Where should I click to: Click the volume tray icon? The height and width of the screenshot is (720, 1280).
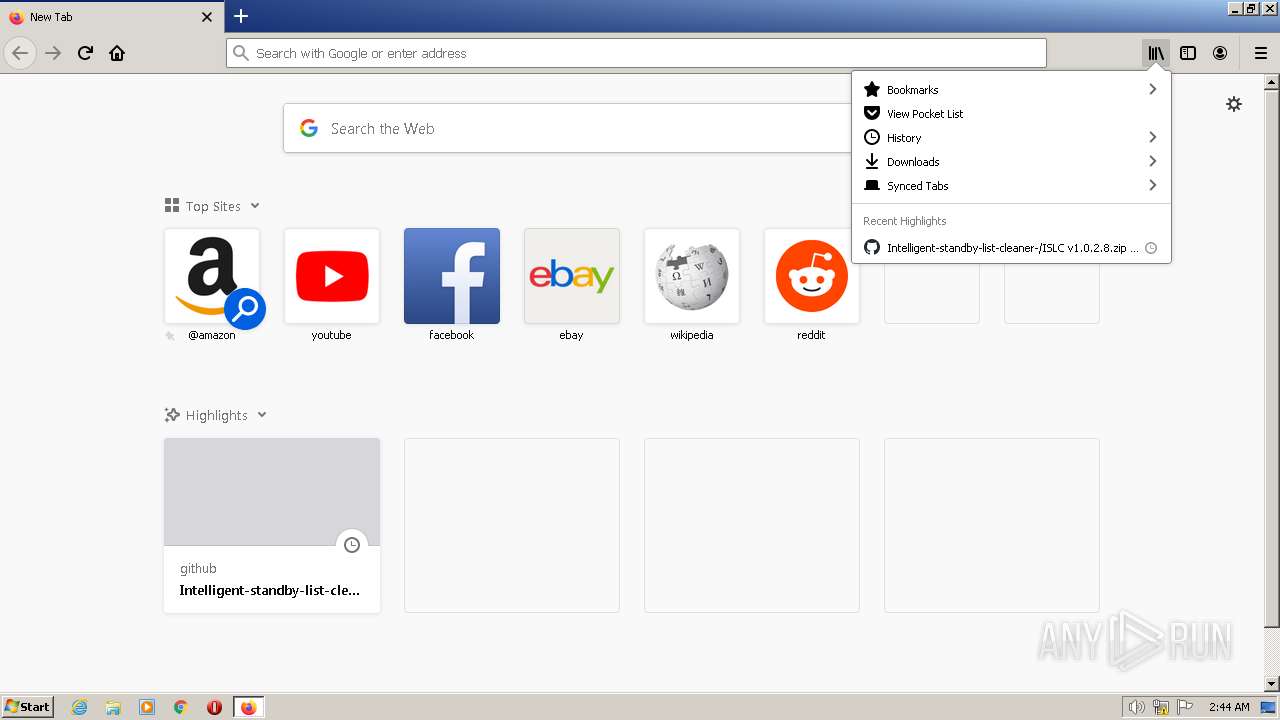(1136, 707)
